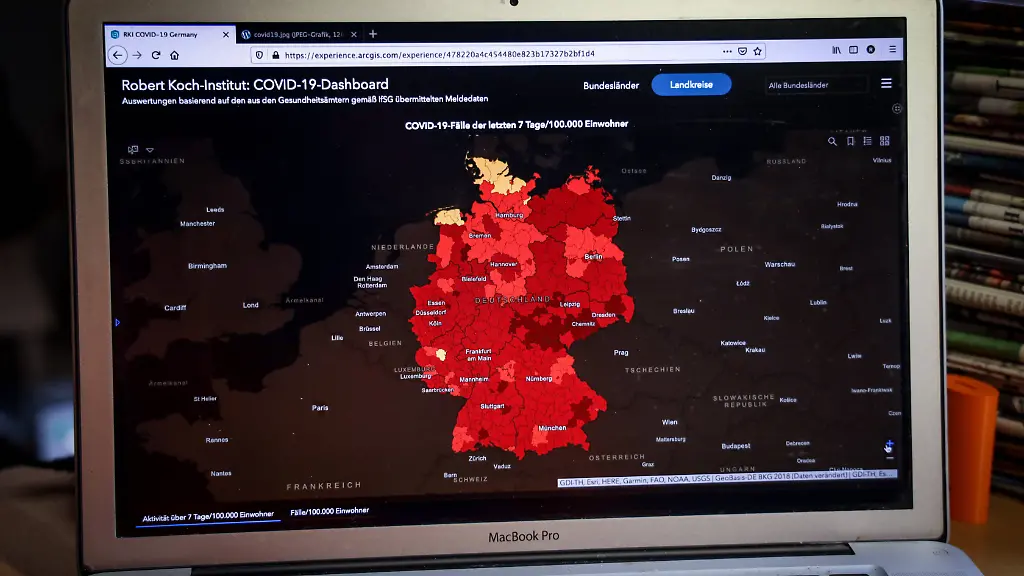Switch view to Bundesländer
This screenshot has width=1024, height=576.
pyautogui.click(x=611, y=86)
